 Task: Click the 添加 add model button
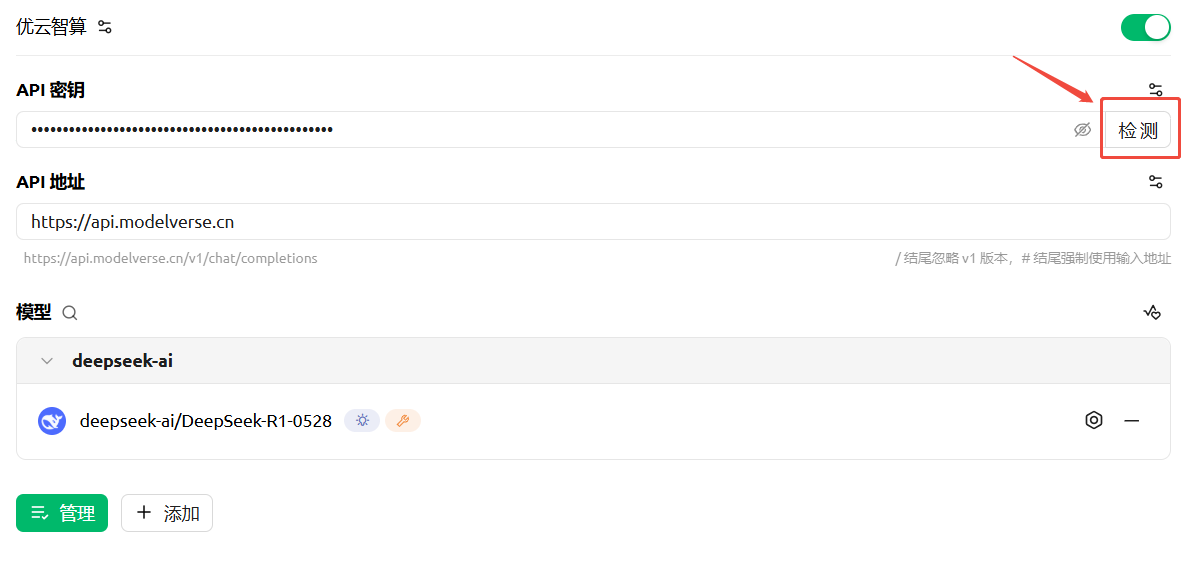tap(167, 513)
